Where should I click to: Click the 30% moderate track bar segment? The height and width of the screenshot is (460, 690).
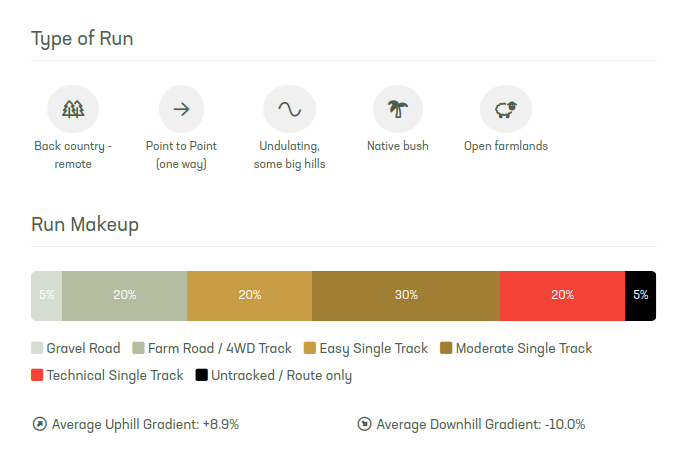(x=406, y=296)
